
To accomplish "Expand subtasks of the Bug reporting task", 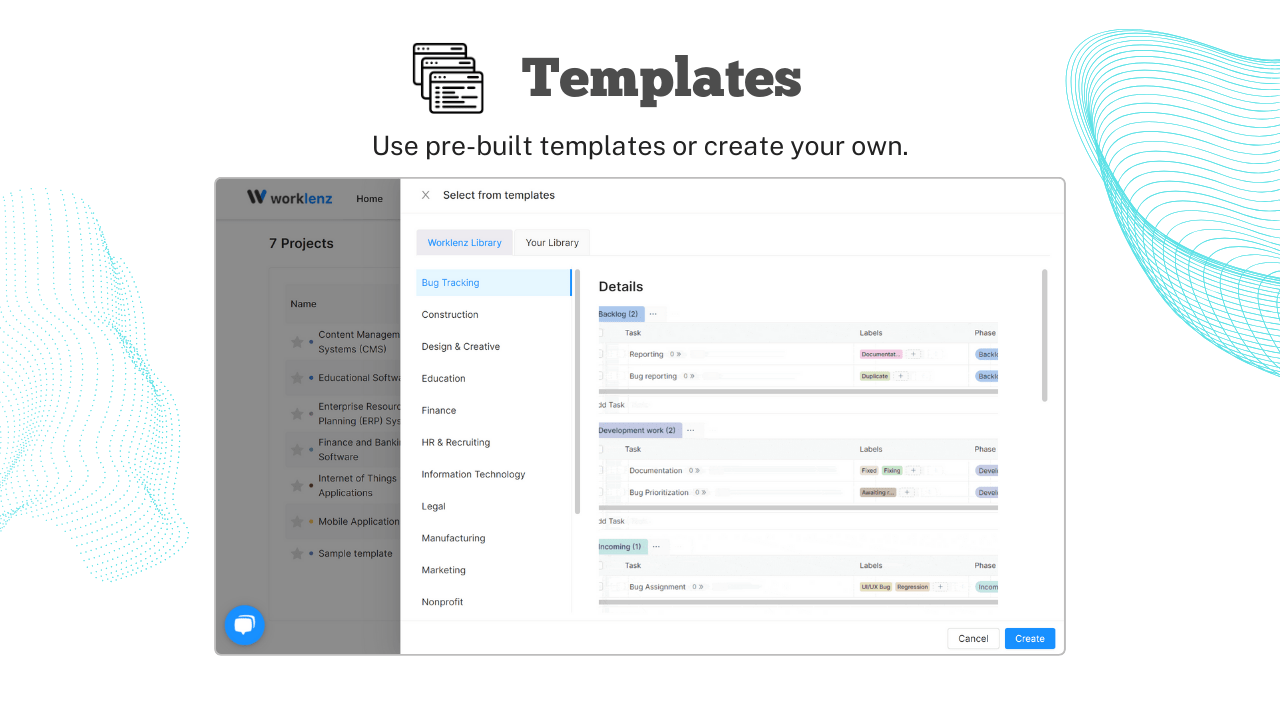I will coord(689,376).
